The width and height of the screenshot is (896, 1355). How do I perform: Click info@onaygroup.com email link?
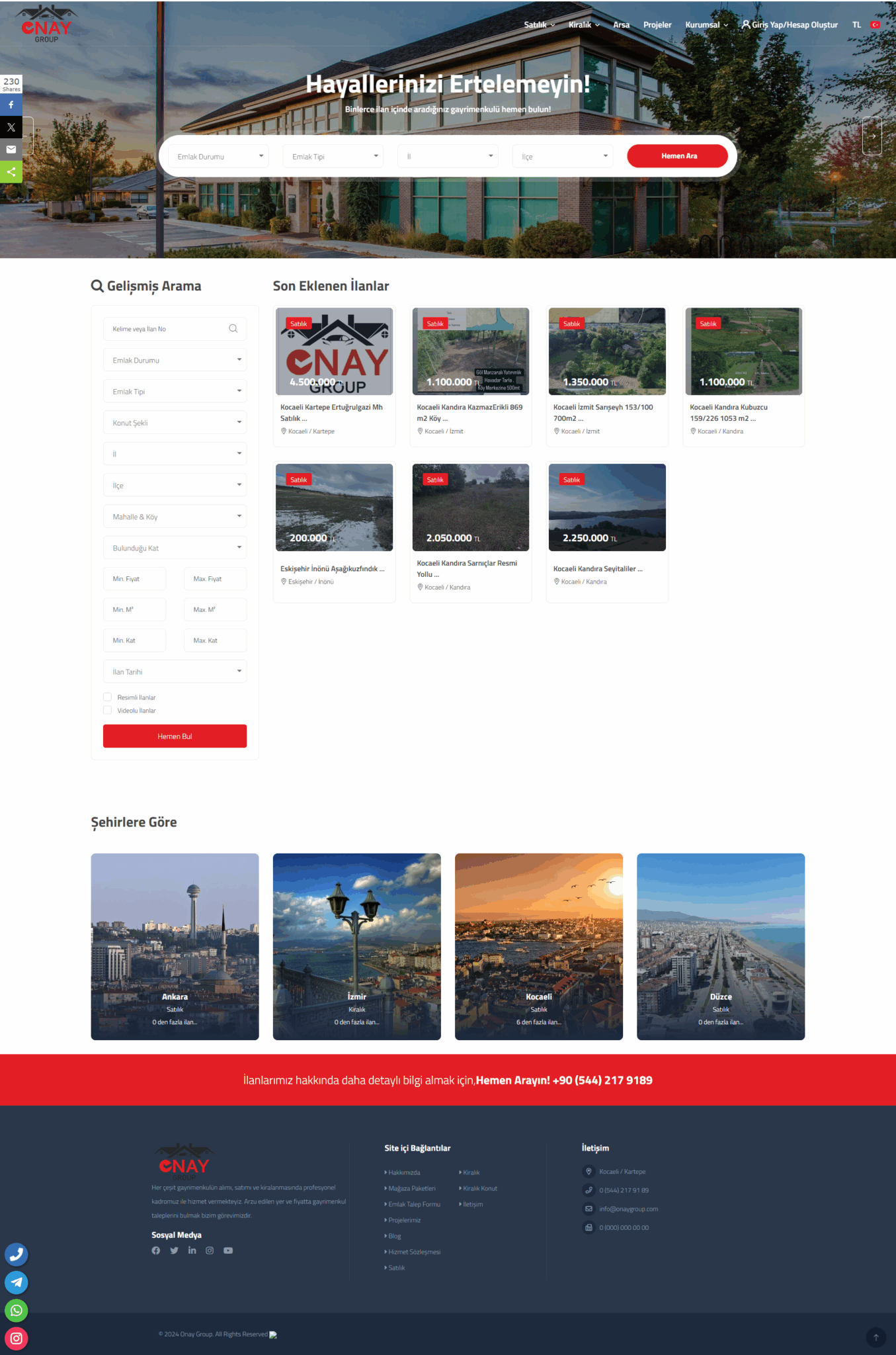pos(628,1209)
